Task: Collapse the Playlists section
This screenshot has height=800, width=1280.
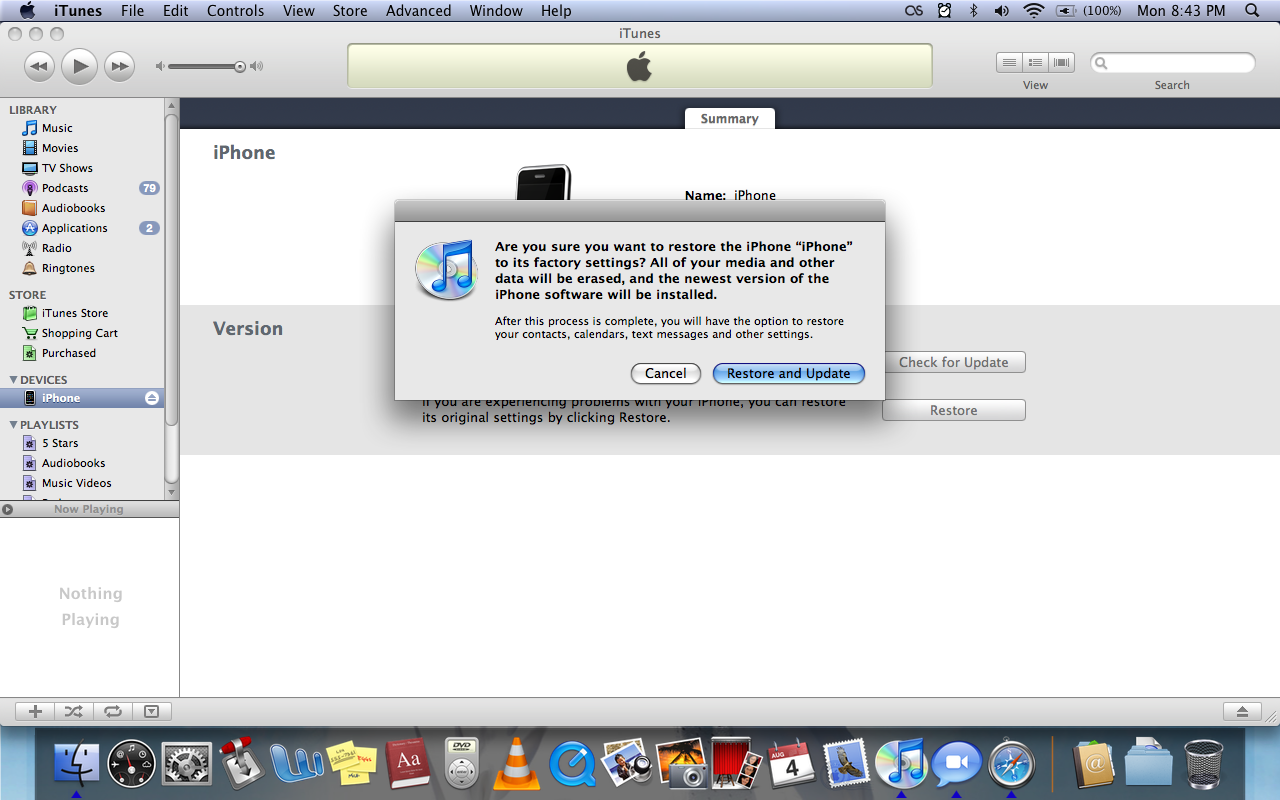Action: tap(14, 425)
